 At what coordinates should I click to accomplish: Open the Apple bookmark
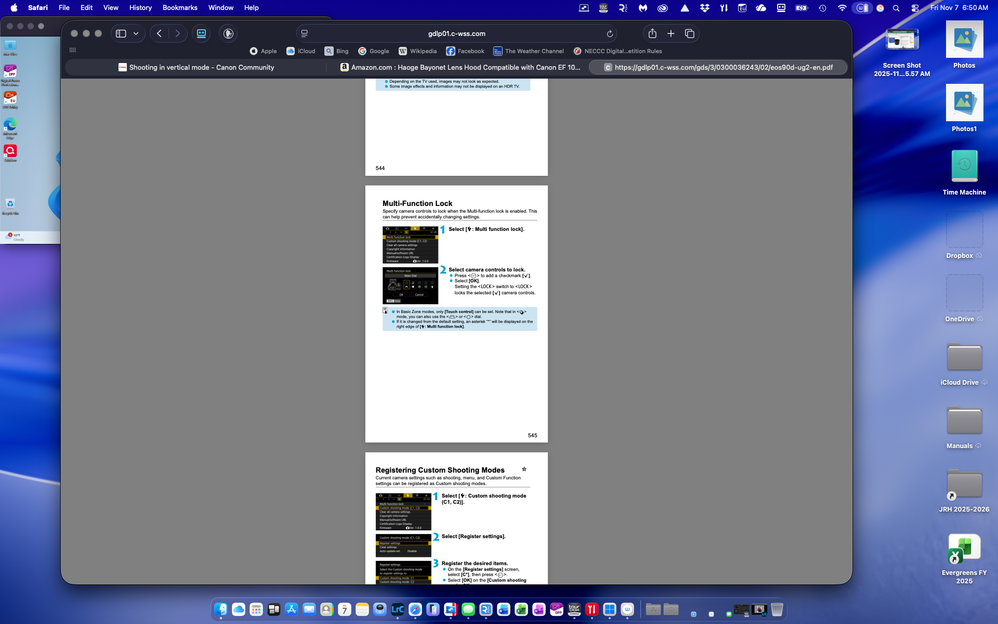267,50
